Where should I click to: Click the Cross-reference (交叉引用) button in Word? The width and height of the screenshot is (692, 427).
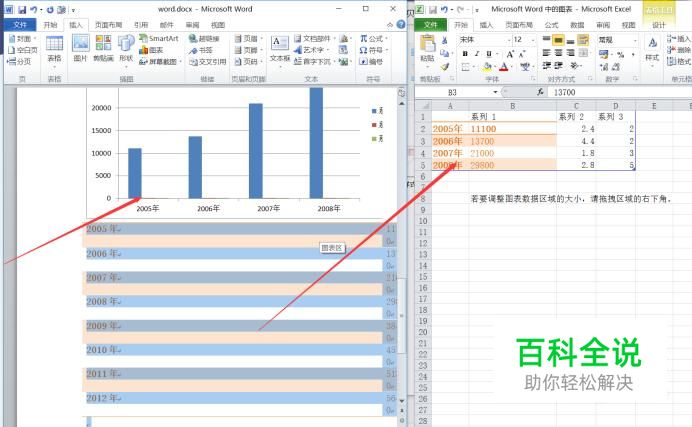coord(207,62)
